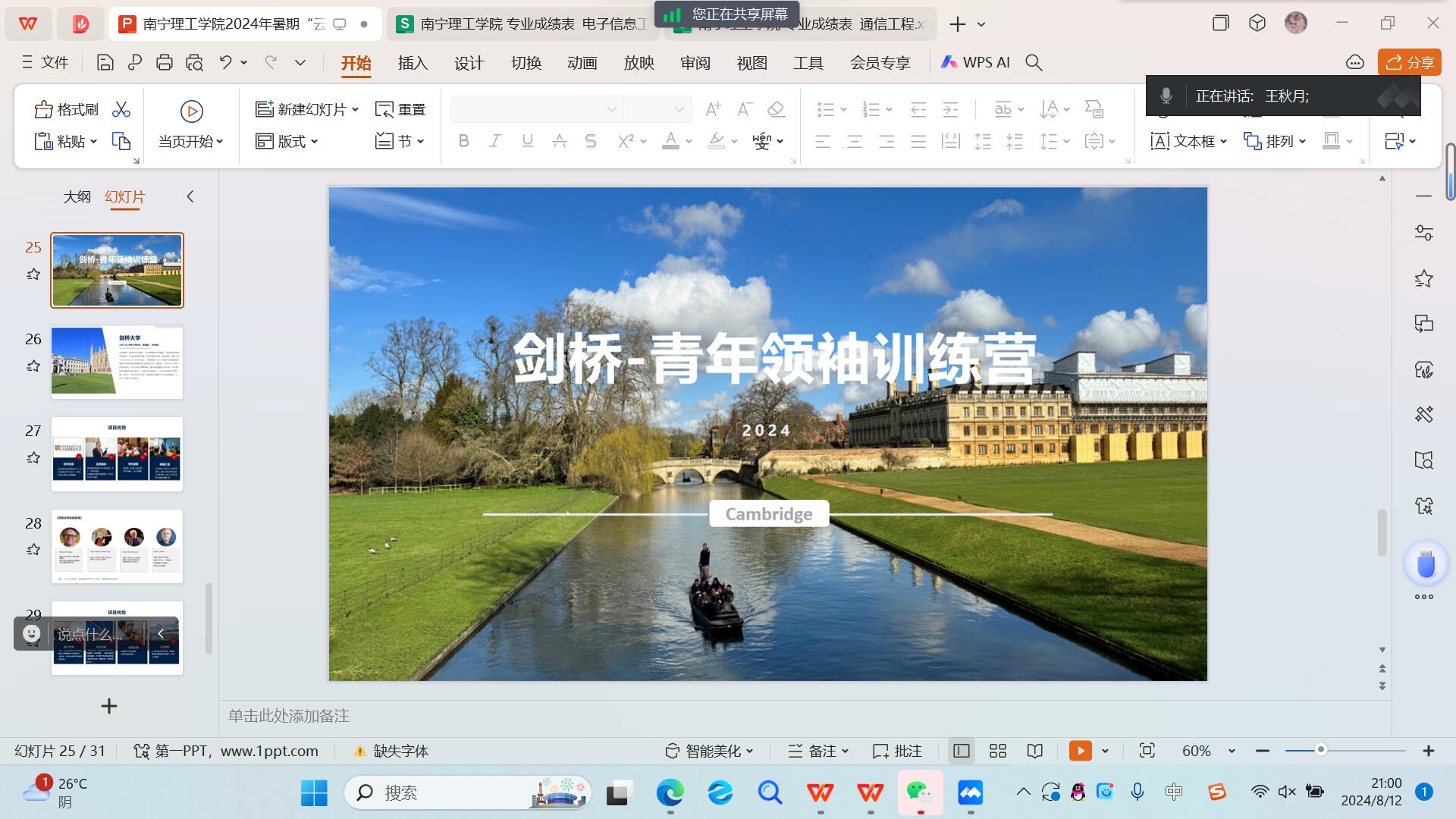This screenshot has width=1456, height=819.
Task: Open the Review (审阅) ribbon tab
Action: click(x=695, y=63)
